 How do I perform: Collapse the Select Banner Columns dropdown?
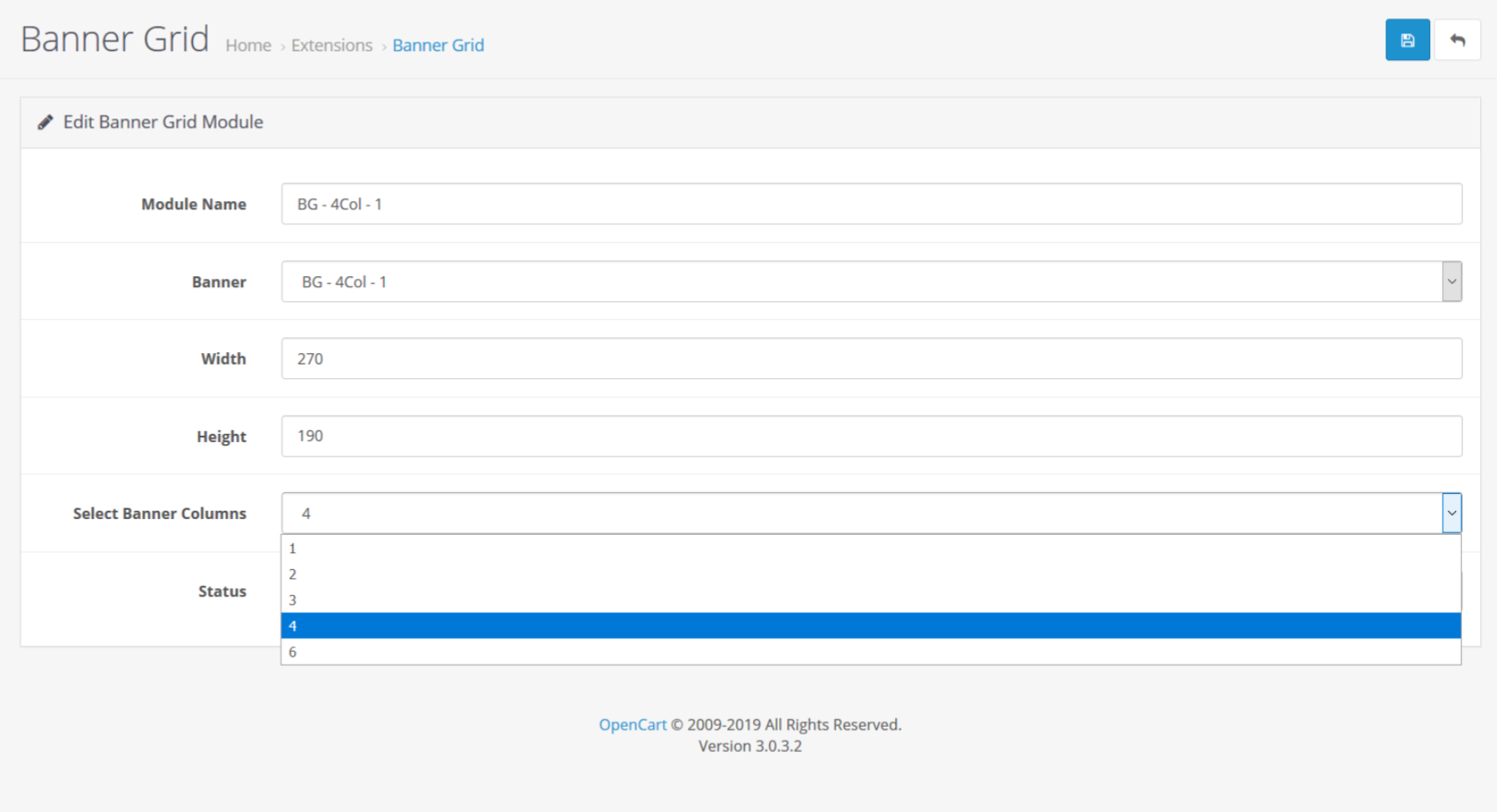pyautogui.click(x=872, y=513)
